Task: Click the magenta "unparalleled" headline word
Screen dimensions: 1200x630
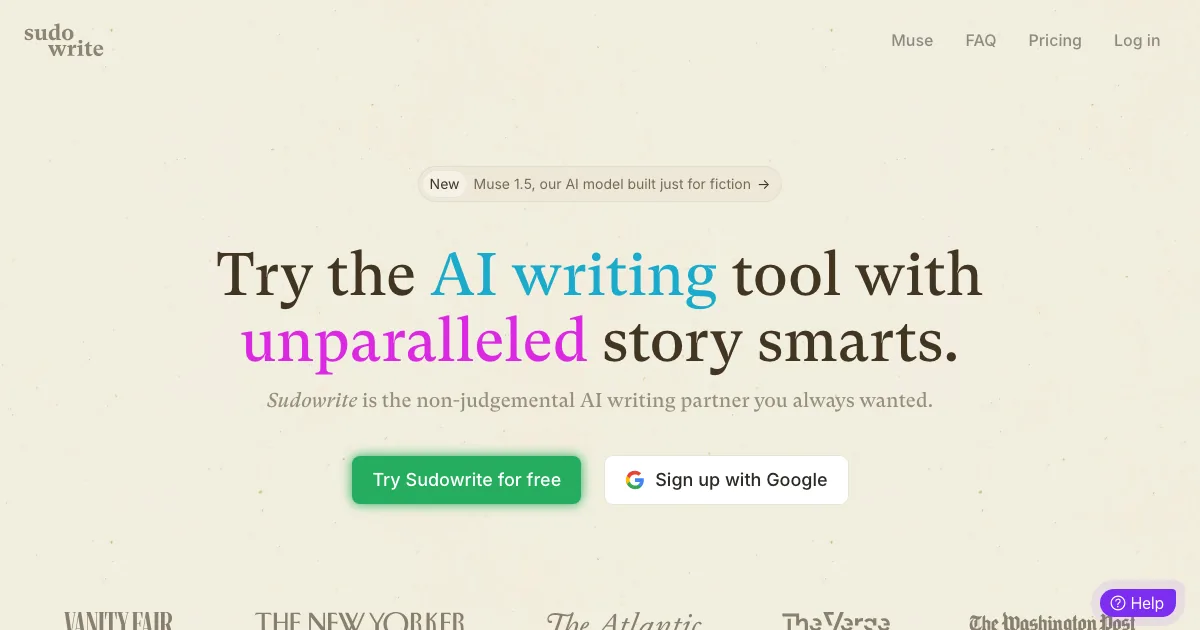Action: (x=413, y=340)
